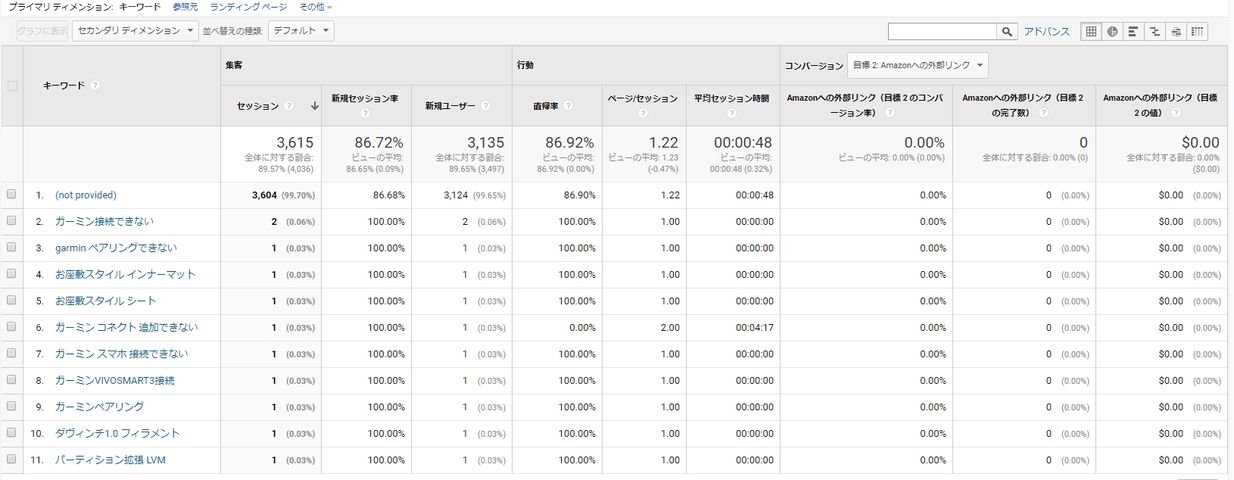Check the box for garmin ペアリングできない row
The height and width of the screenshot is (480, 1234).
click(x=12, y=248)
